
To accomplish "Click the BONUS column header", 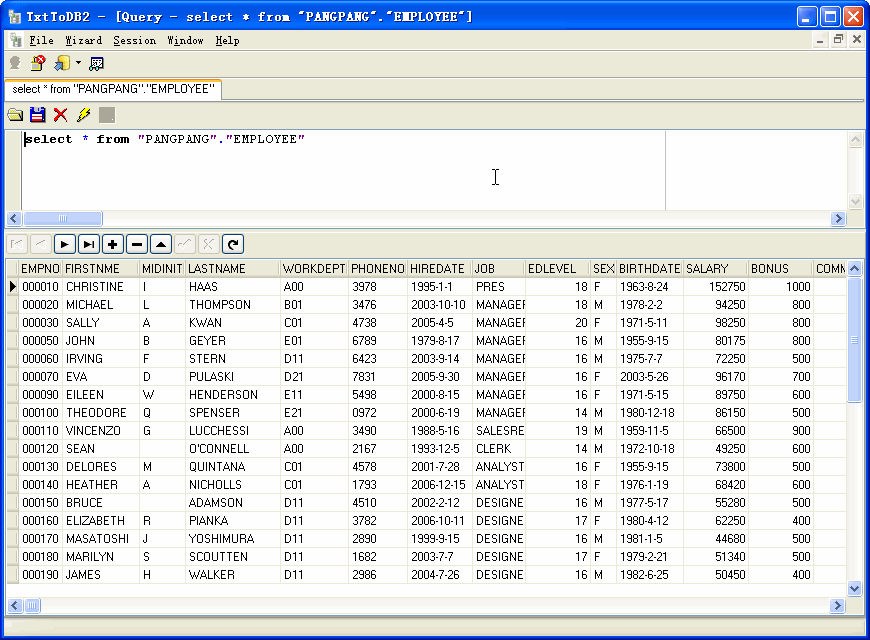I will click(780, 269).
